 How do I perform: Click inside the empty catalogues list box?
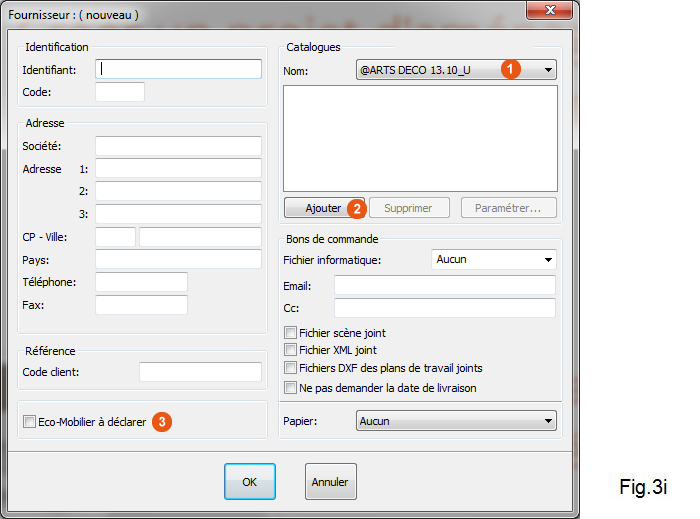point(420,138)
